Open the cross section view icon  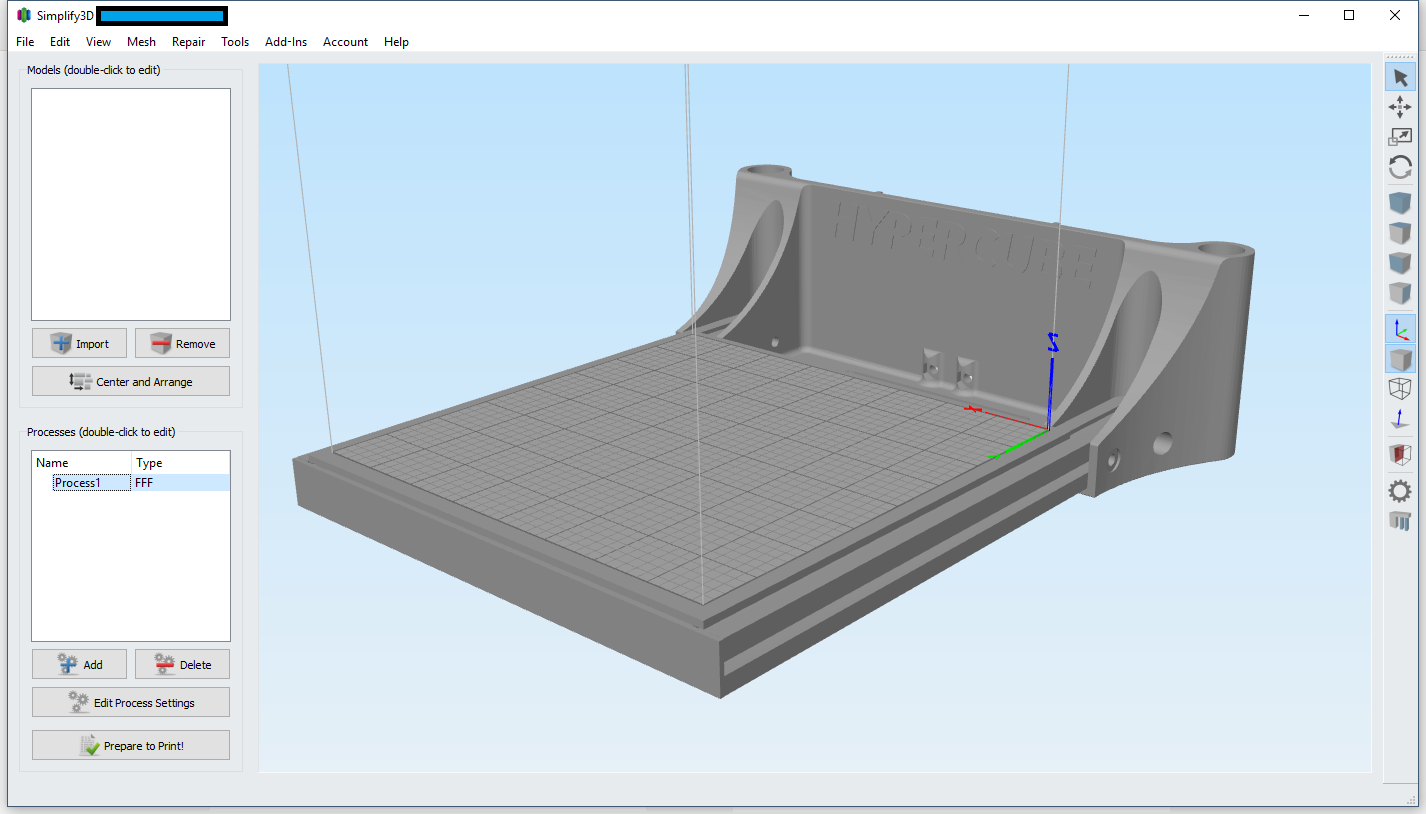pyautogui.click(x=1400, y=456)
